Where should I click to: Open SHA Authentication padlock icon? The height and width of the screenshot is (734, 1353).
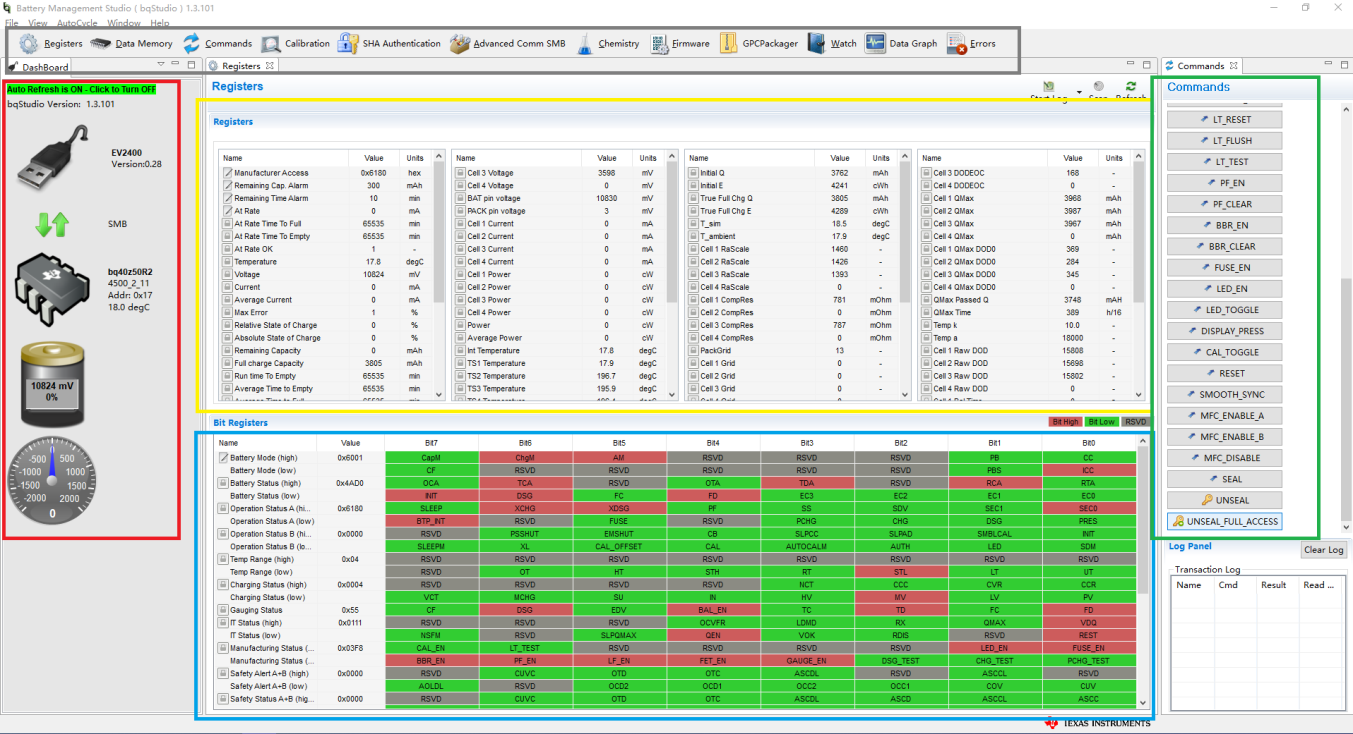pyautogui.click(x=347, y=43)
